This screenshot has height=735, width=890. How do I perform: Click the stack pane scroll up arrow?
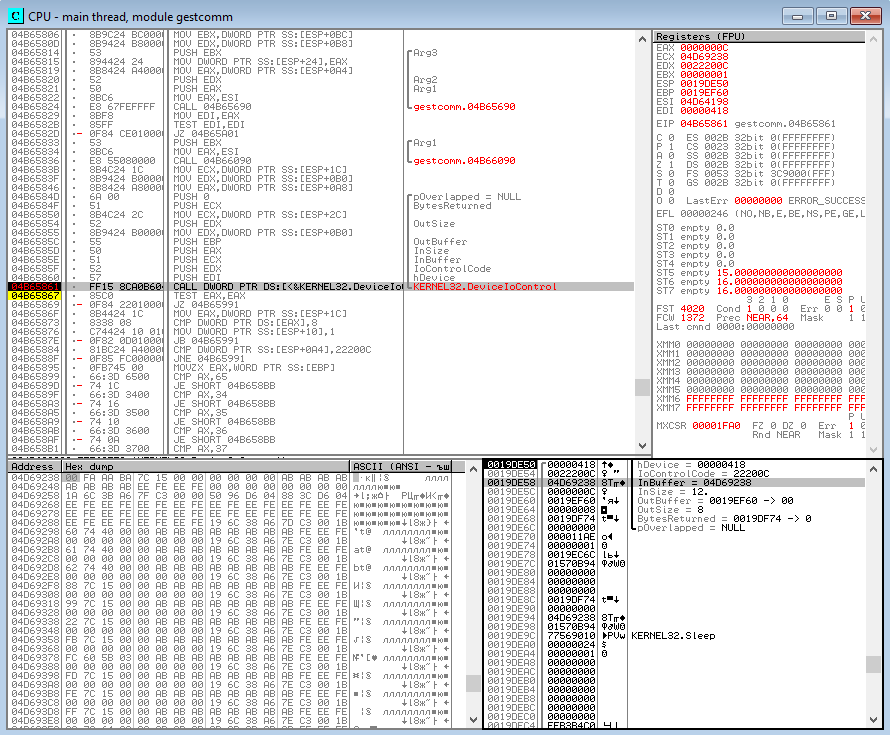[x=873, y=469]
